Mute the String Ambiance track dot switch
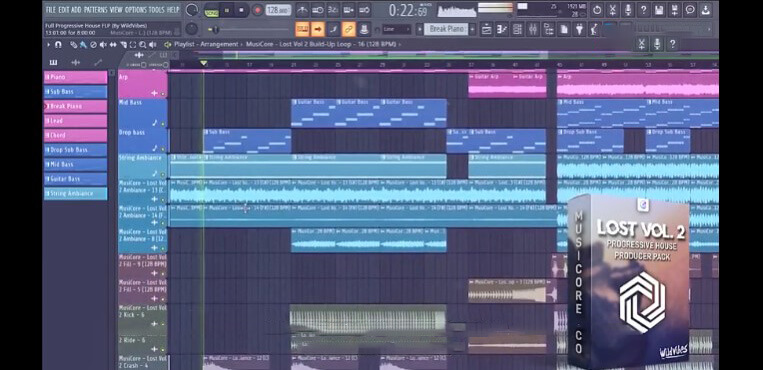The image size is (763, 370). pyautogui.click(x=163, y=174)
